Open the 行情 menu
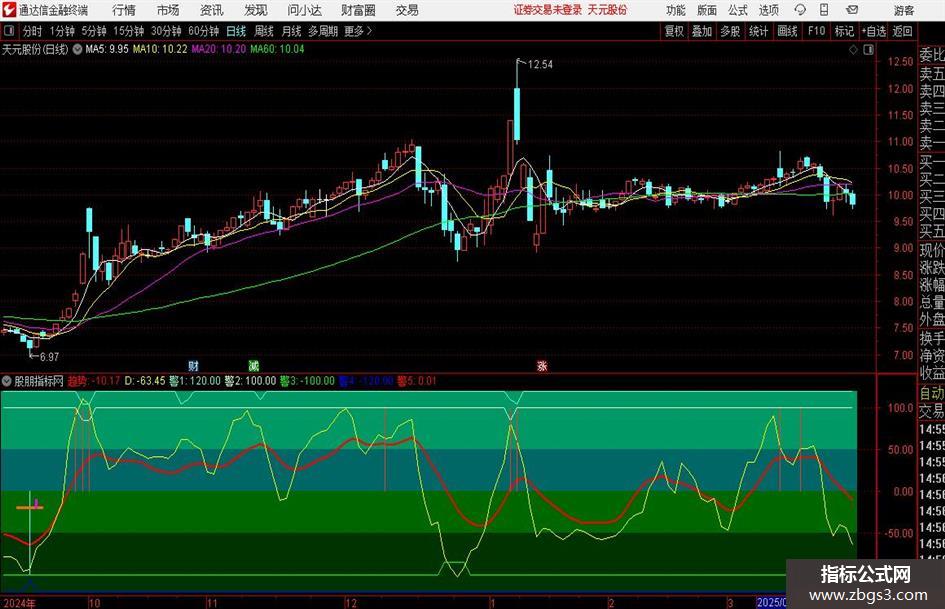The image size is (945, 609). (124, 10)
